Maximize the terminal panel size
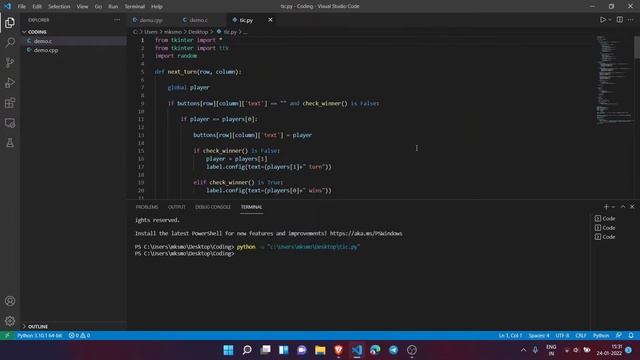 623,207
